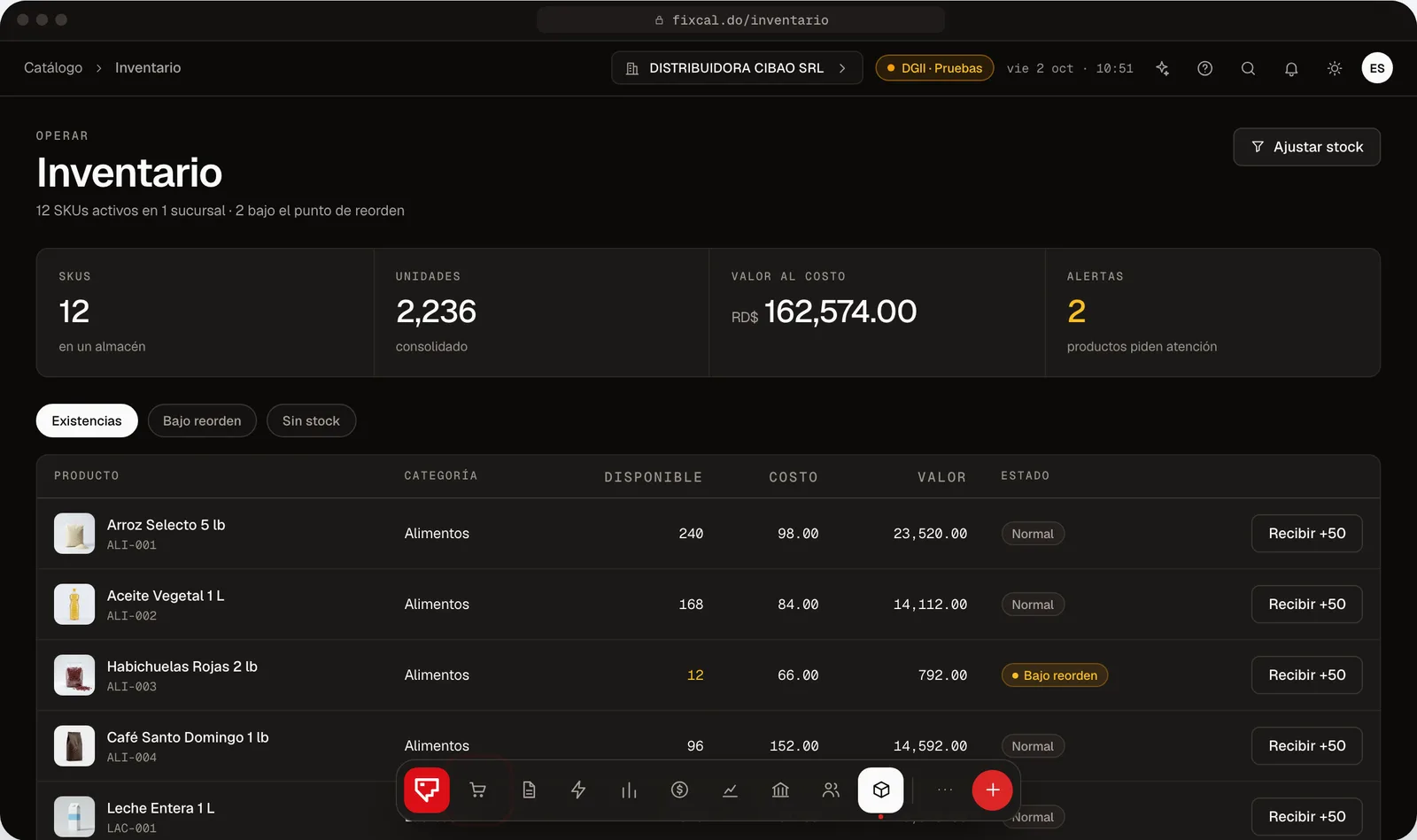Screen dimensions: 1417x840
Task: Click Recibir +50 for Café Santo Domingo
Action: (1307, 746)
